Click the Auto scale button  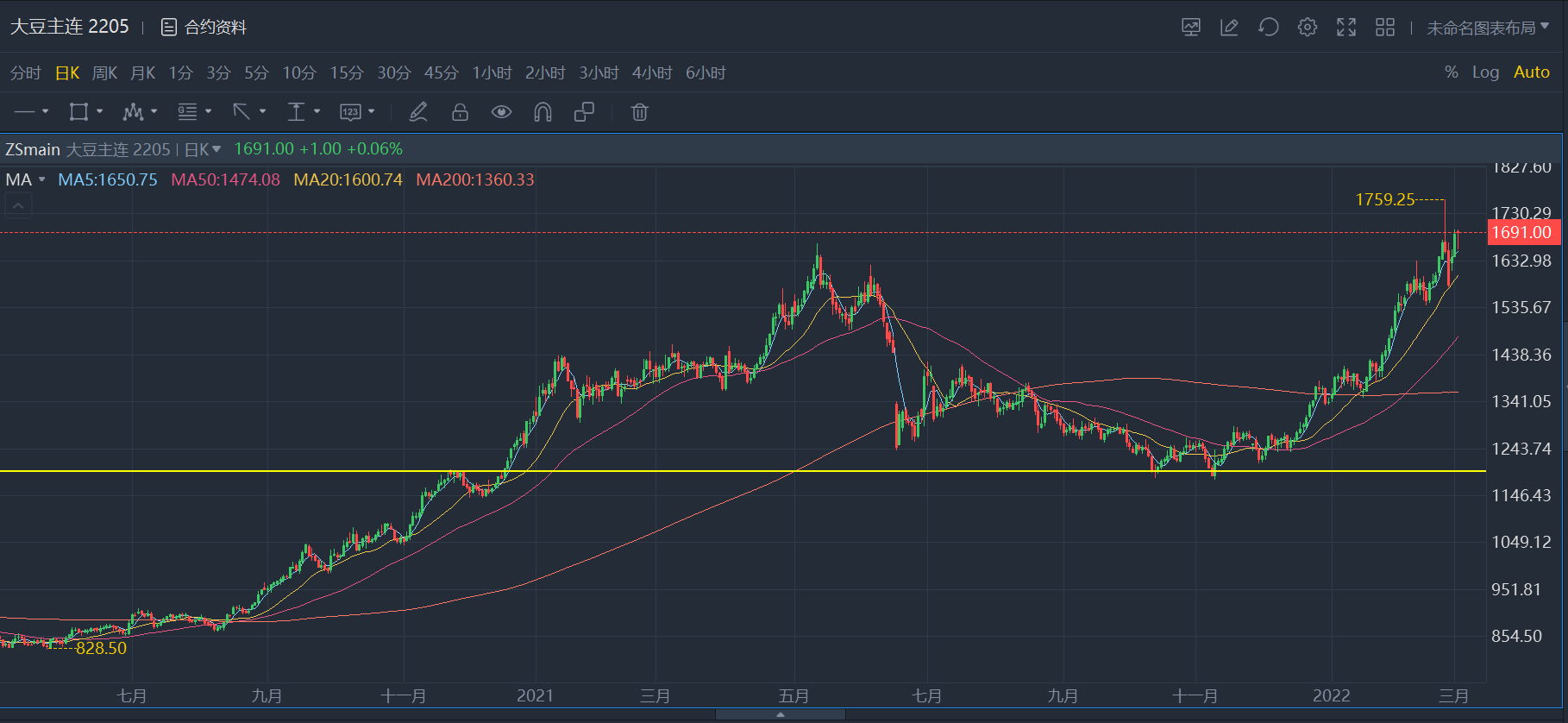[x=1531, y=72]
